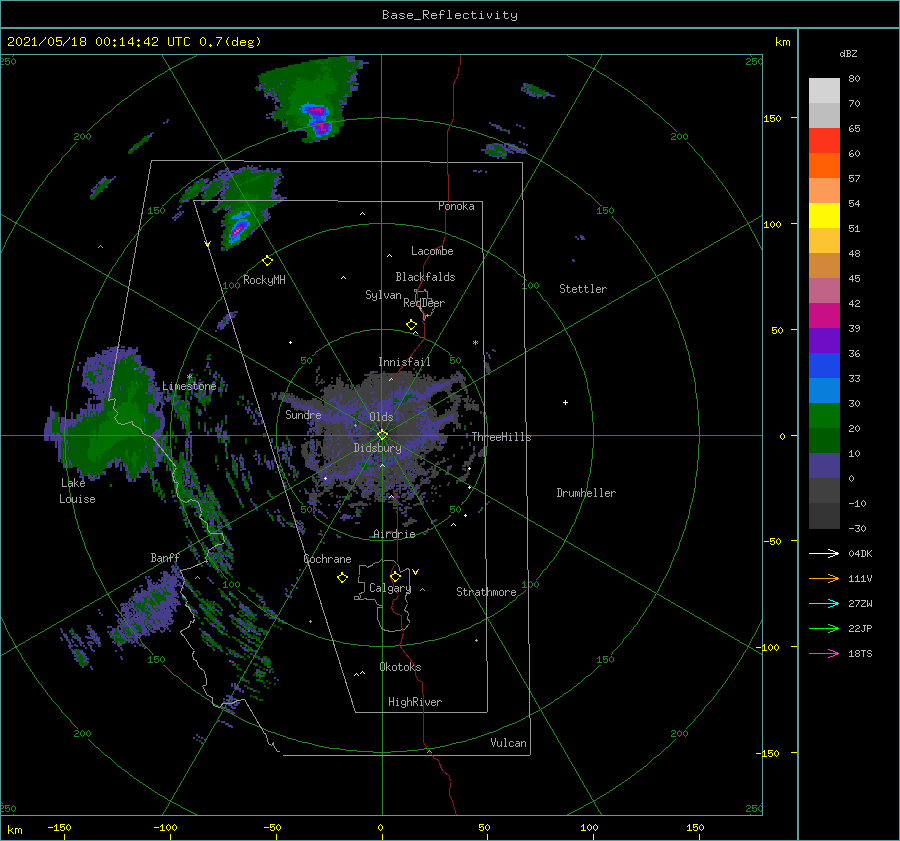
Task: Click the ThreeHills label
Action: tap(502, 437)
